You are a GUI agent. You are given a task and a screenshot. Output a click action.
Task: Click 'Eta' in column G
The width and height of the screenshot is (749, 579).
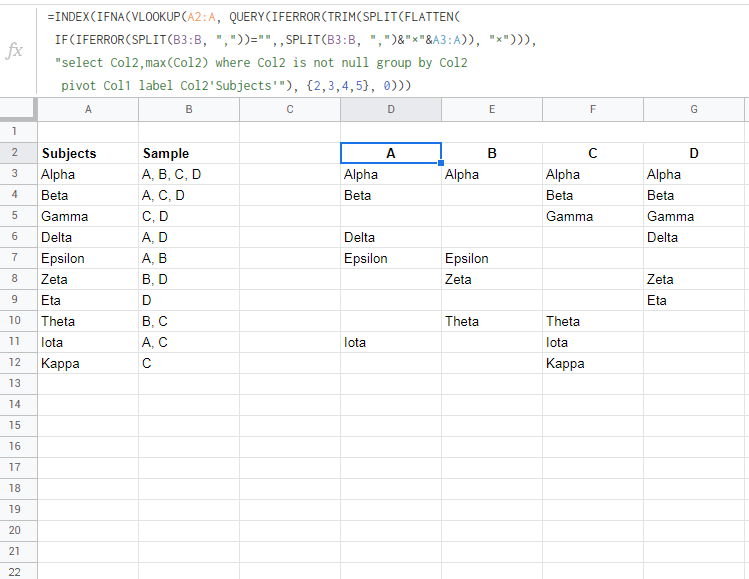pyautogui.click(x=694, y=300)
